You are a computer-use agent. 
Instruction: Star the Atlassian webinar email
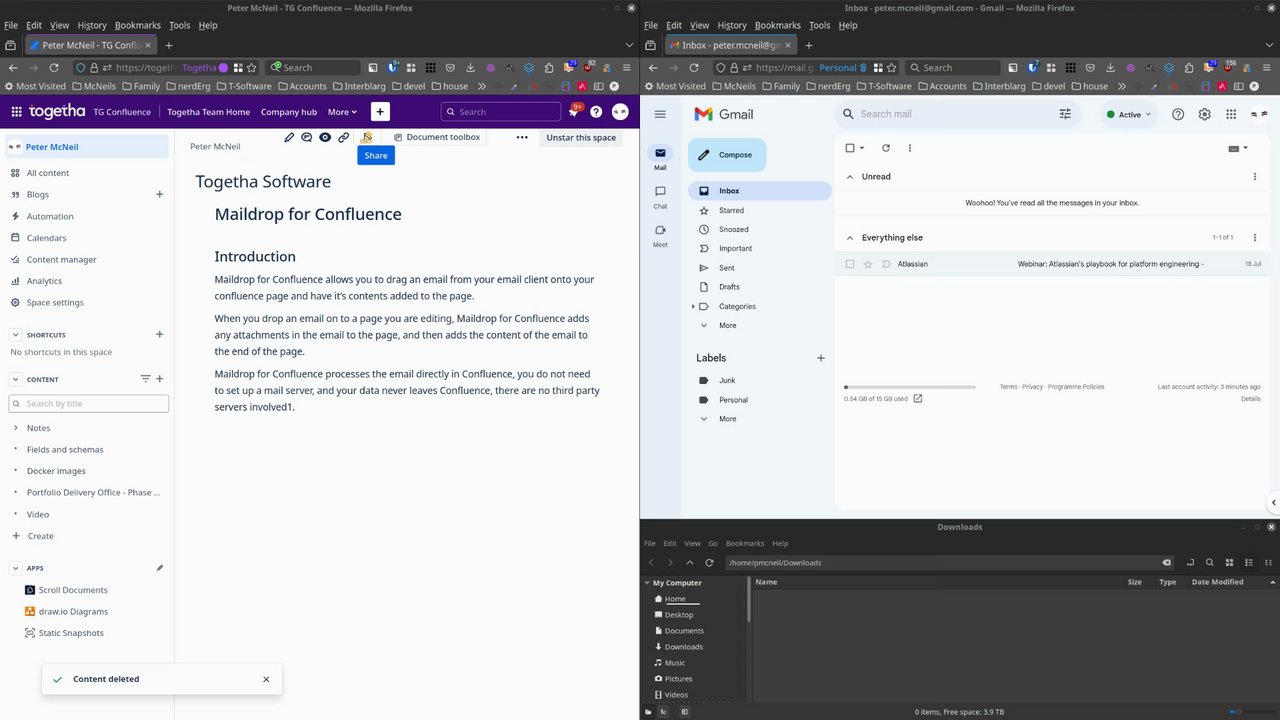click(x=868, y=264)
